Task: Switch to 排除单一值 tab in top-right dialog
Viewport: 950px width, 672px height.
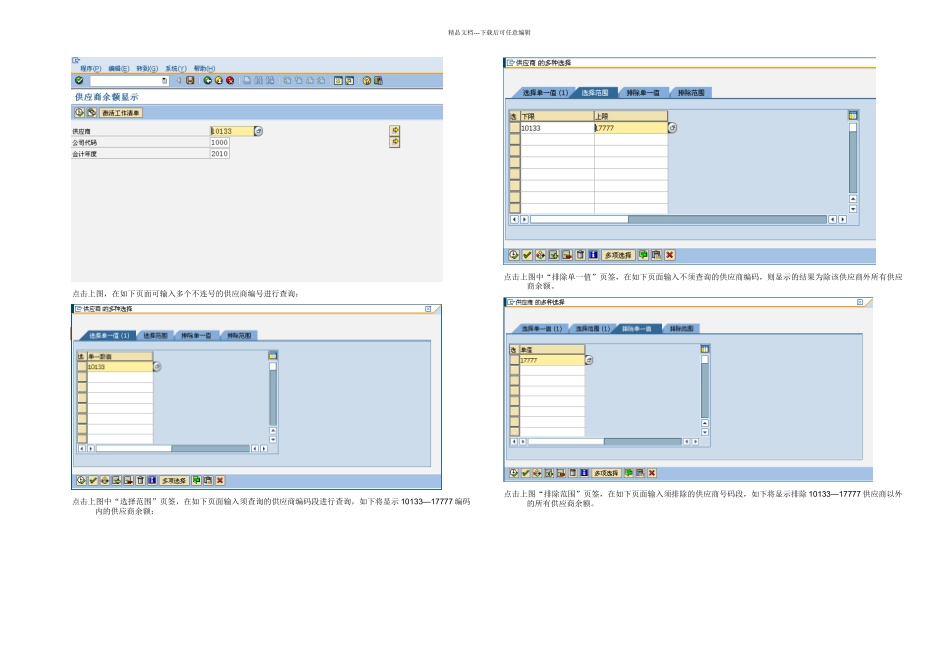Action: [642, 93]
